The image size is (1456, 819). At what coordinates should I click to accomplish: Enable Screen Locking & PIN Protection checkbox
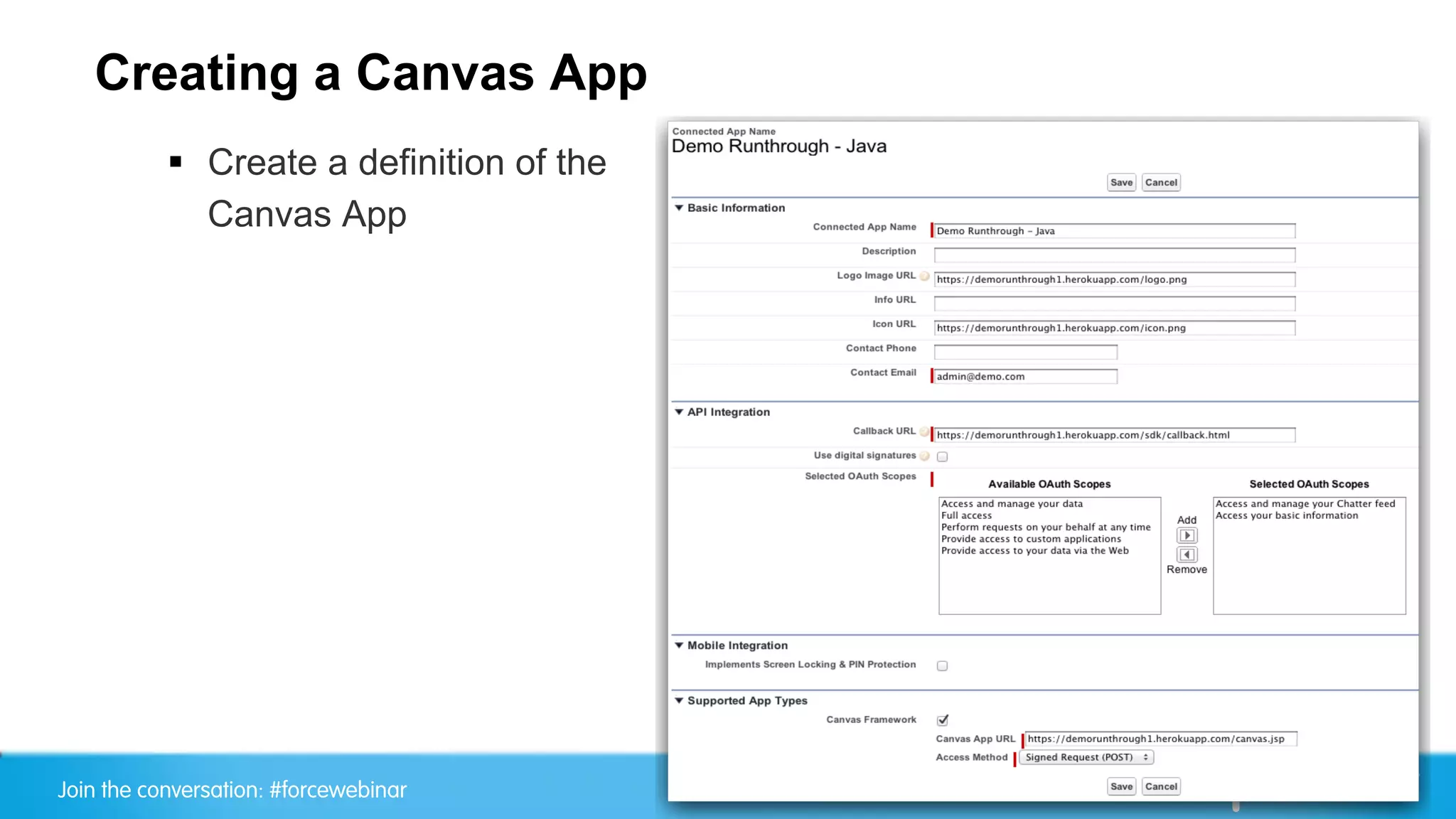tap(942, 666)
